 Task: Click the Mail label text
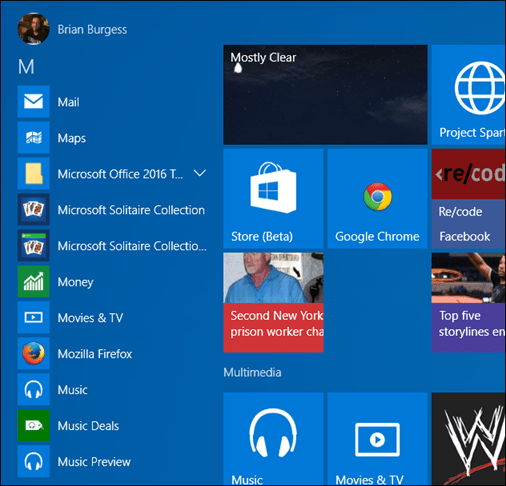coord(69,102)
